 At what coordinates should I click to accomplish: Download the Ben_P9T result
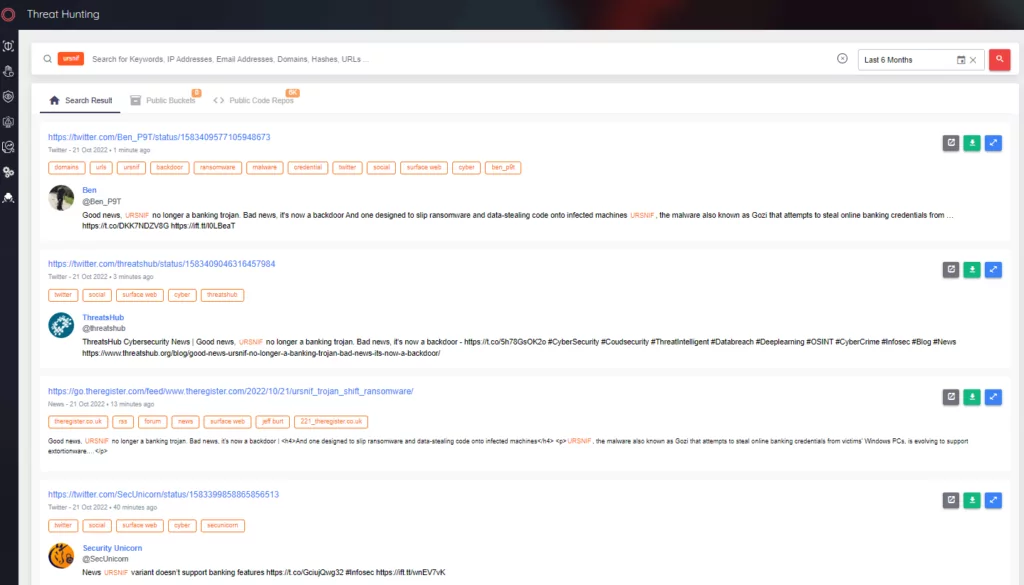972,143
